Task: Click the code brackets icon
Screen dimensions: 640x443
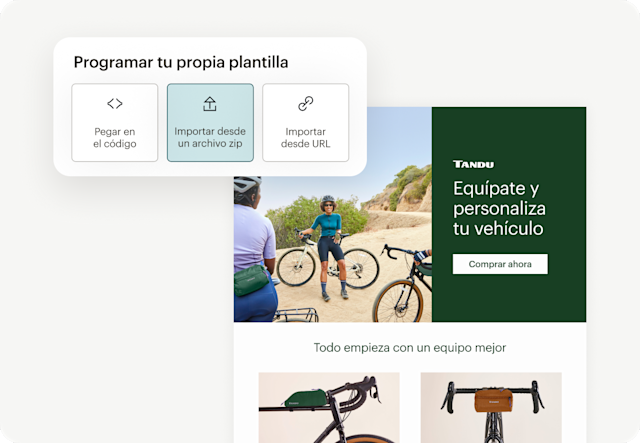Action: [x=115, y=104]
